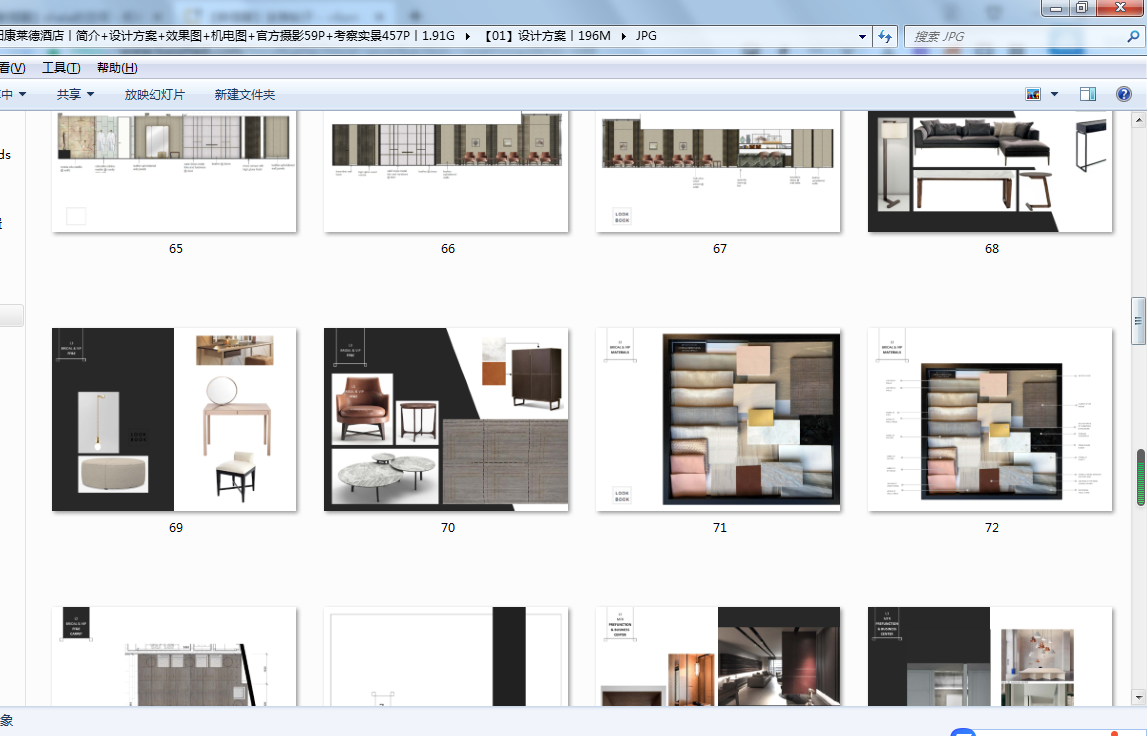Open the view options dropdown arrow
The width and height of the screenshot is (1147, 736).
tap(1054, 94)
